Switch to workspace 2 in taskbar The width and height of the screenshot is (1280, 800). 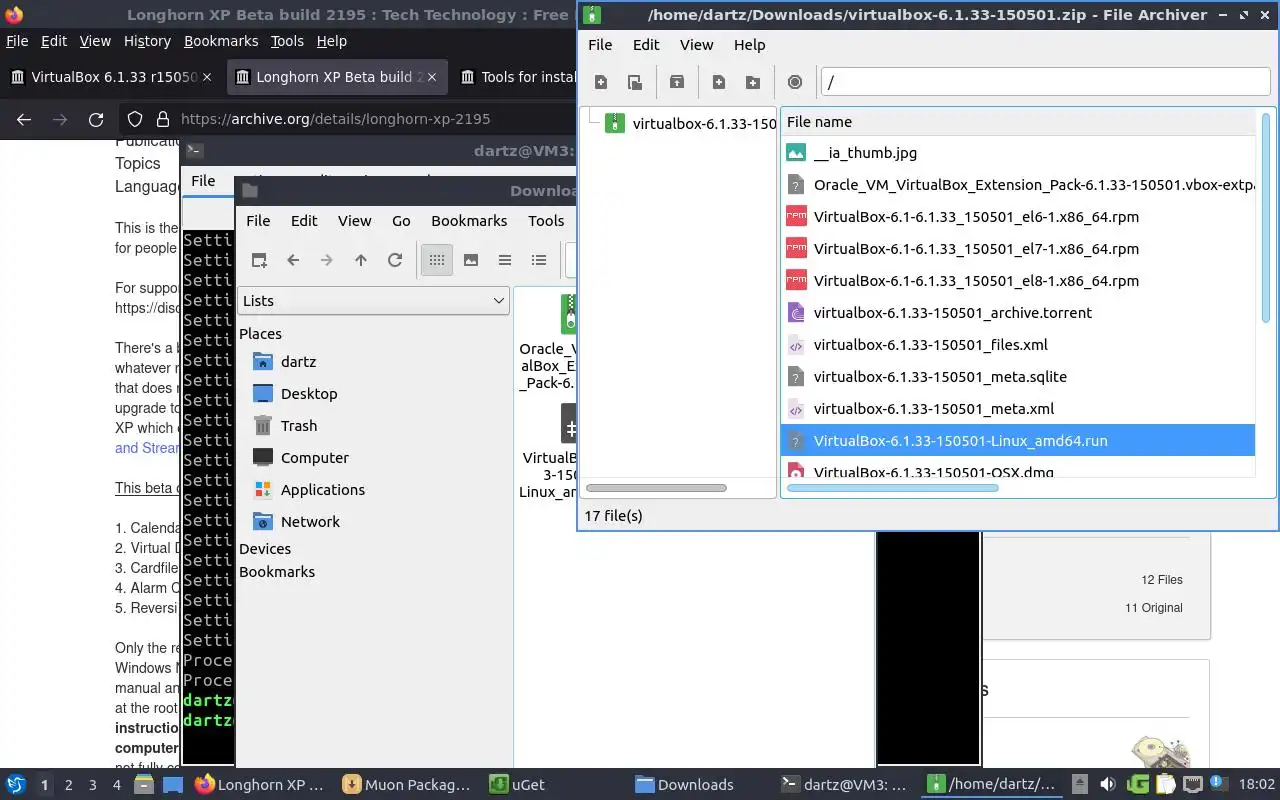tap(69, 785)
